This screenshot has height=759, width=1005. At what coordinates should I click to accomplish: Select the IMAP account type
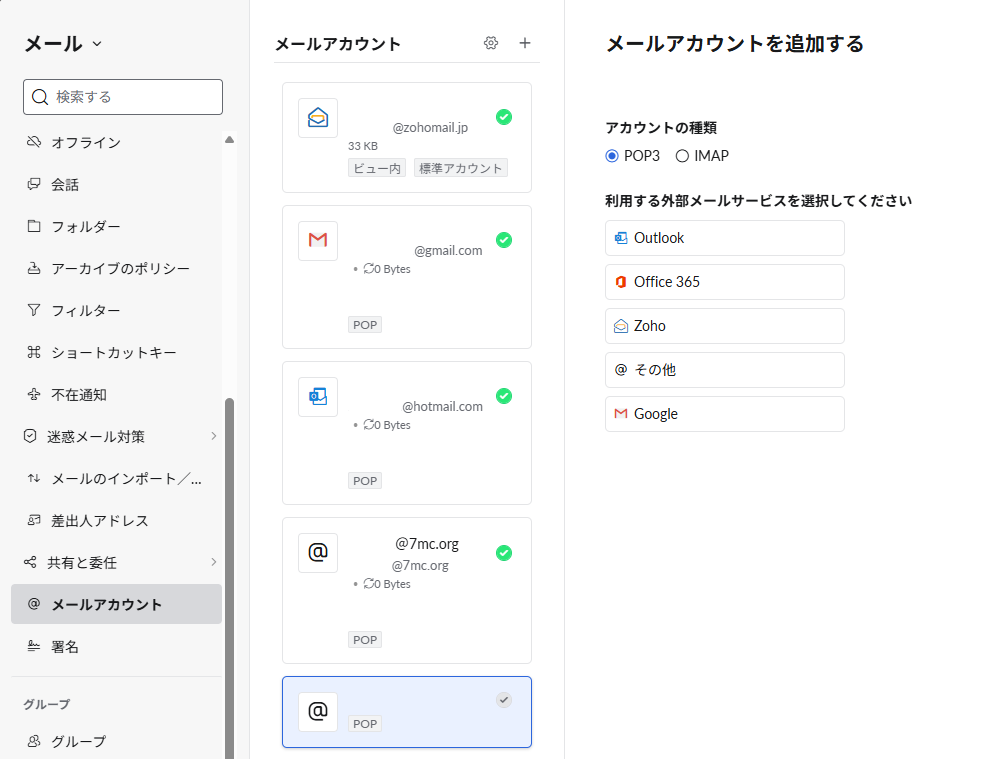point(682,156)
